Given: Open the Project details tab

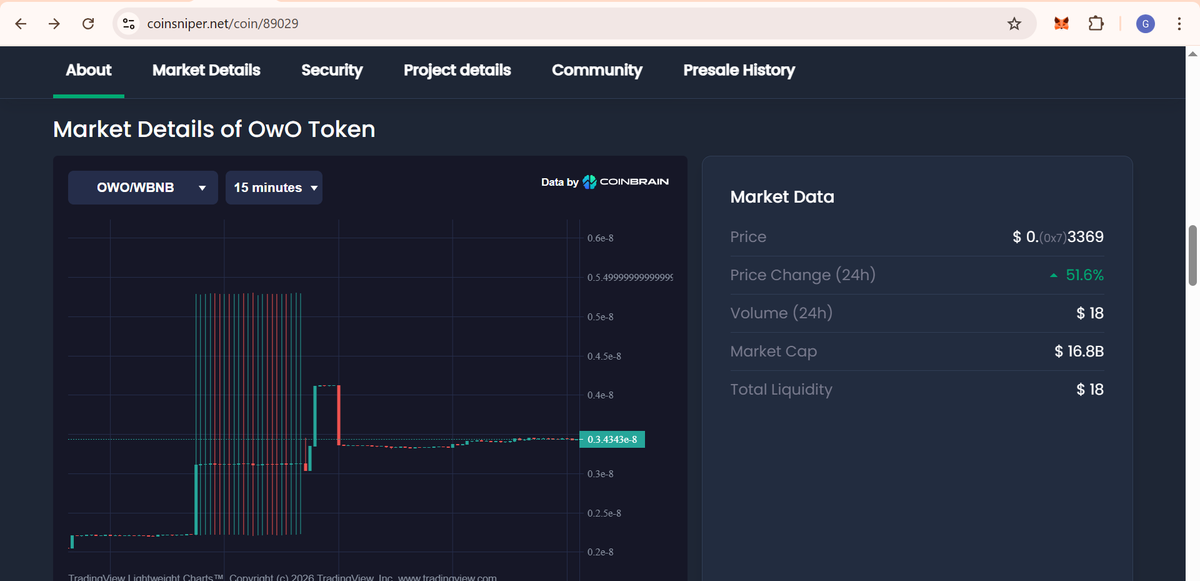Looking at the screenshot, I should coord(457,70).
